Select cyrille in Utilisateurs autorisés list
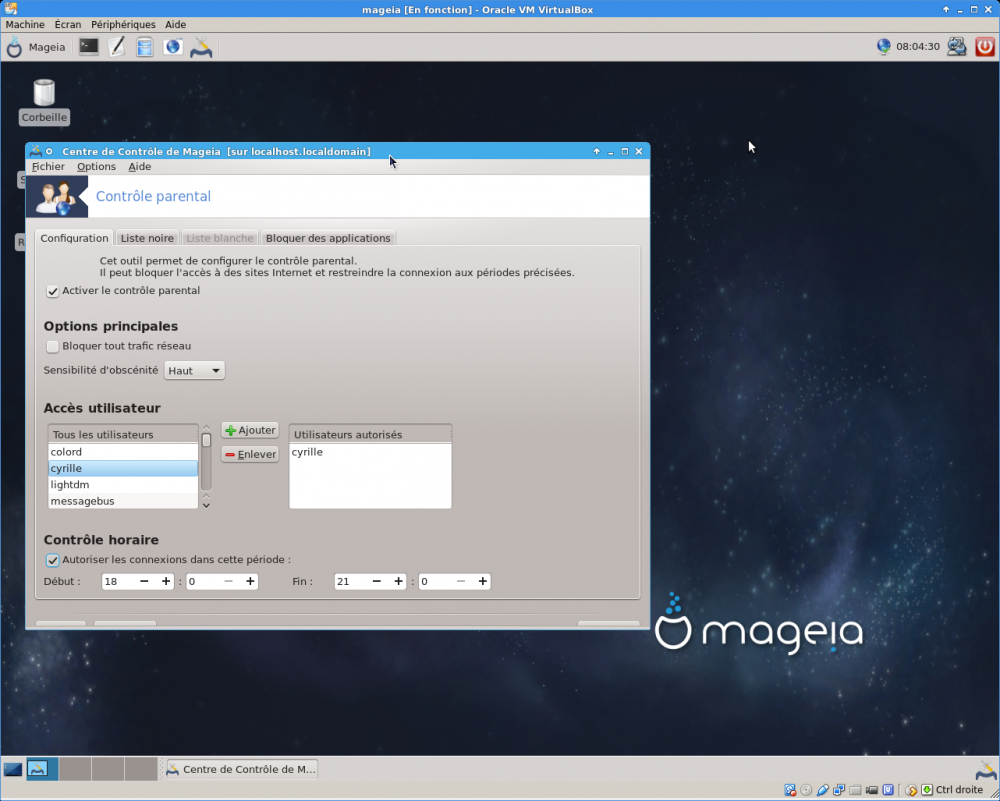The image size is (1000, 801). coord(371,452)
